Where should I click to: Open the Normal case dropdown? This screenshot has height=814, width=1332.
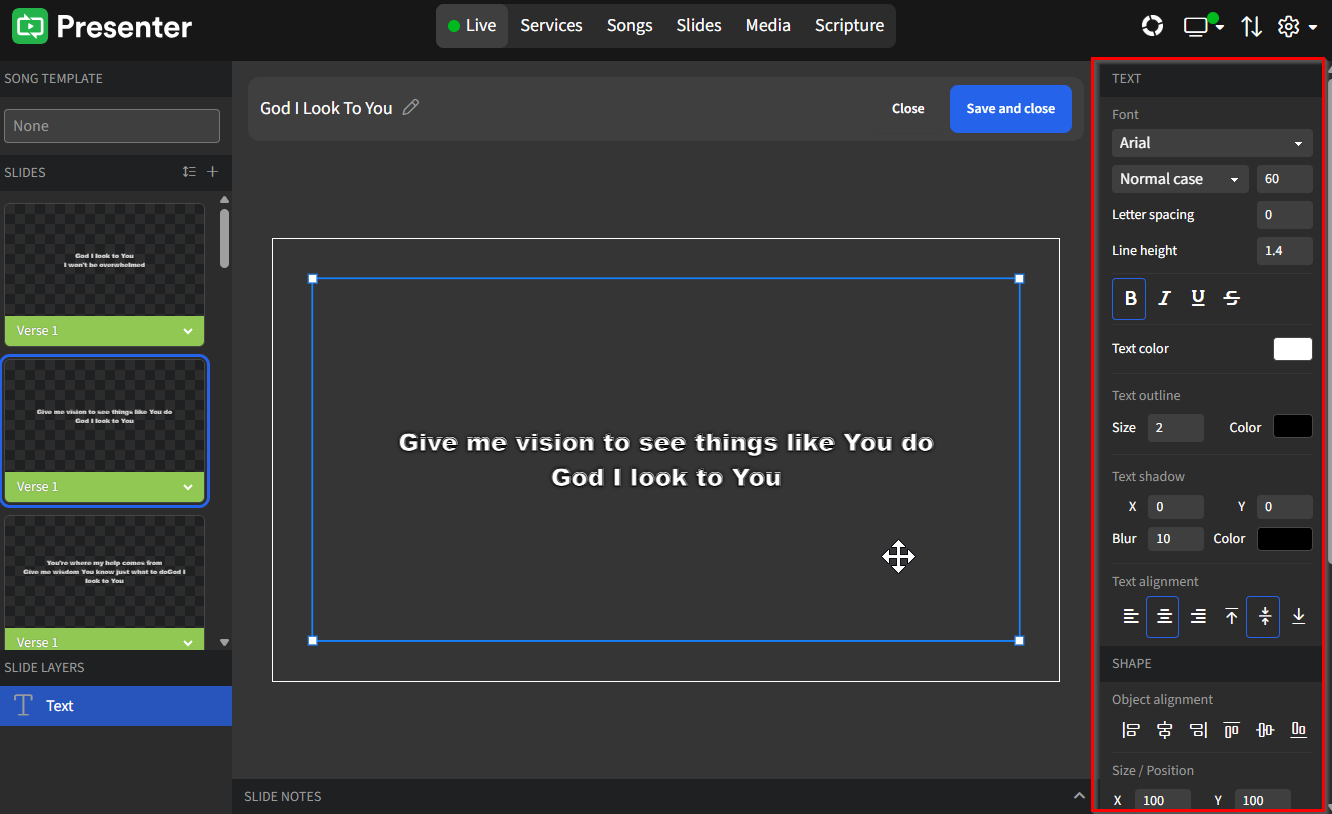point(1180,179)
